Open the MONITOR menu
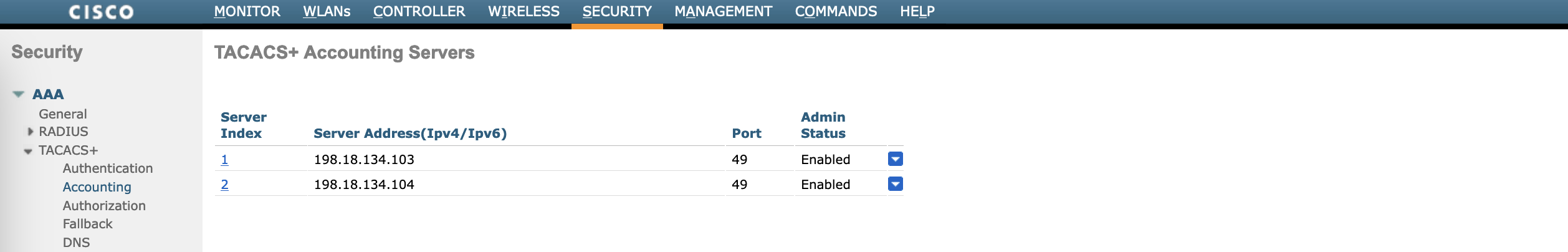Image resolution: width=1568 pixels, height=252 pixels. pyautogui.click(x=247, y=12)
